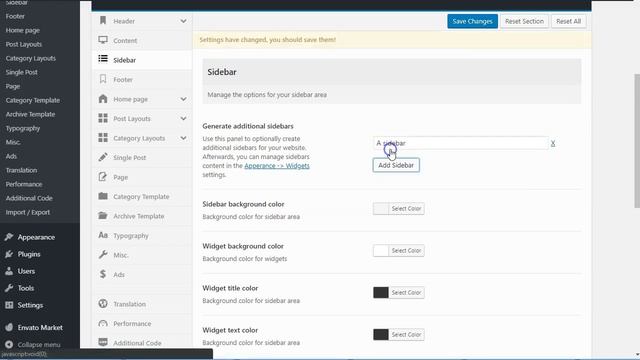Open Widget title color swatch
Screen dimensions: 640x360
pyautogui.click(x=380, y=293)
